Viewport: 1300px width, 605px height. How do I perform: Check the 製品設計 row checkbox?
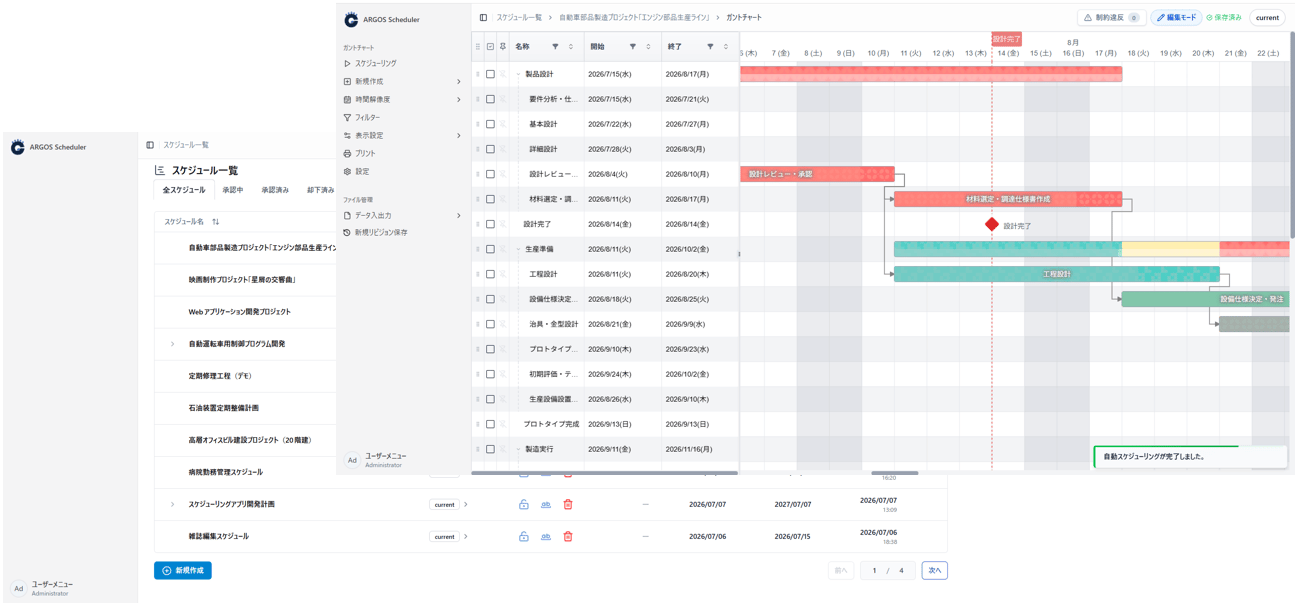[x=490, y=74]
